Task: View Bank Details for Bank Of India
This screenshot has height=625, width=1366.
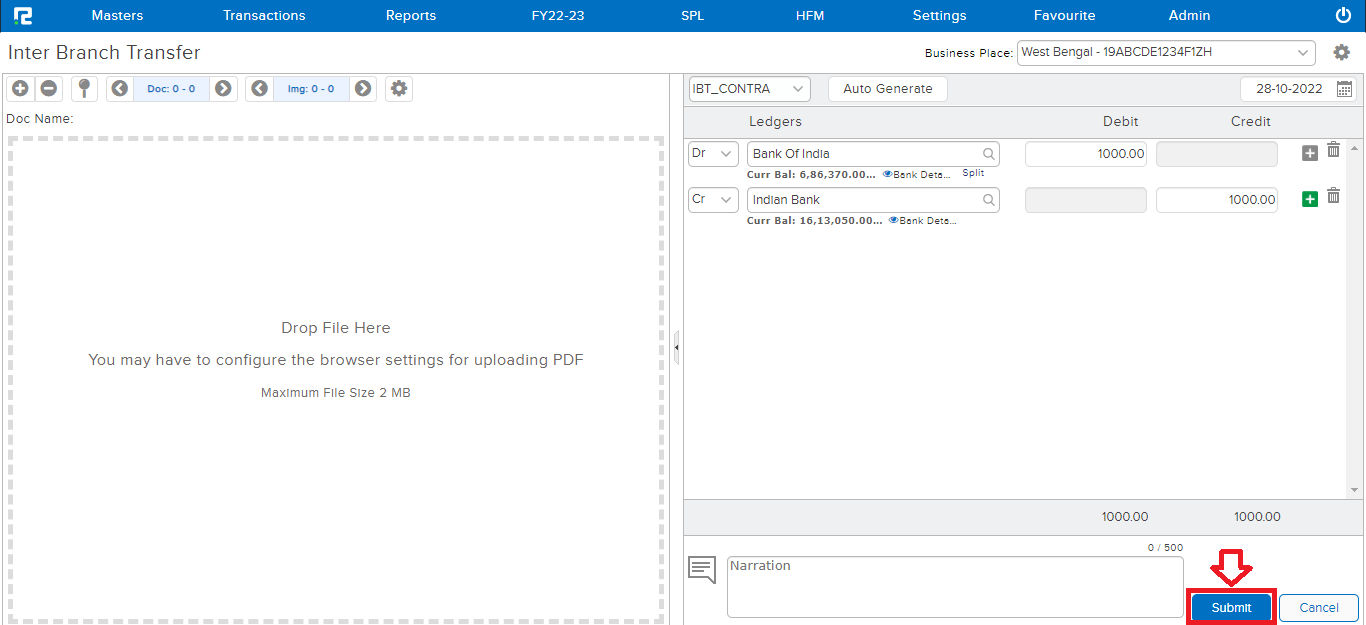Action: click(915, 174)
